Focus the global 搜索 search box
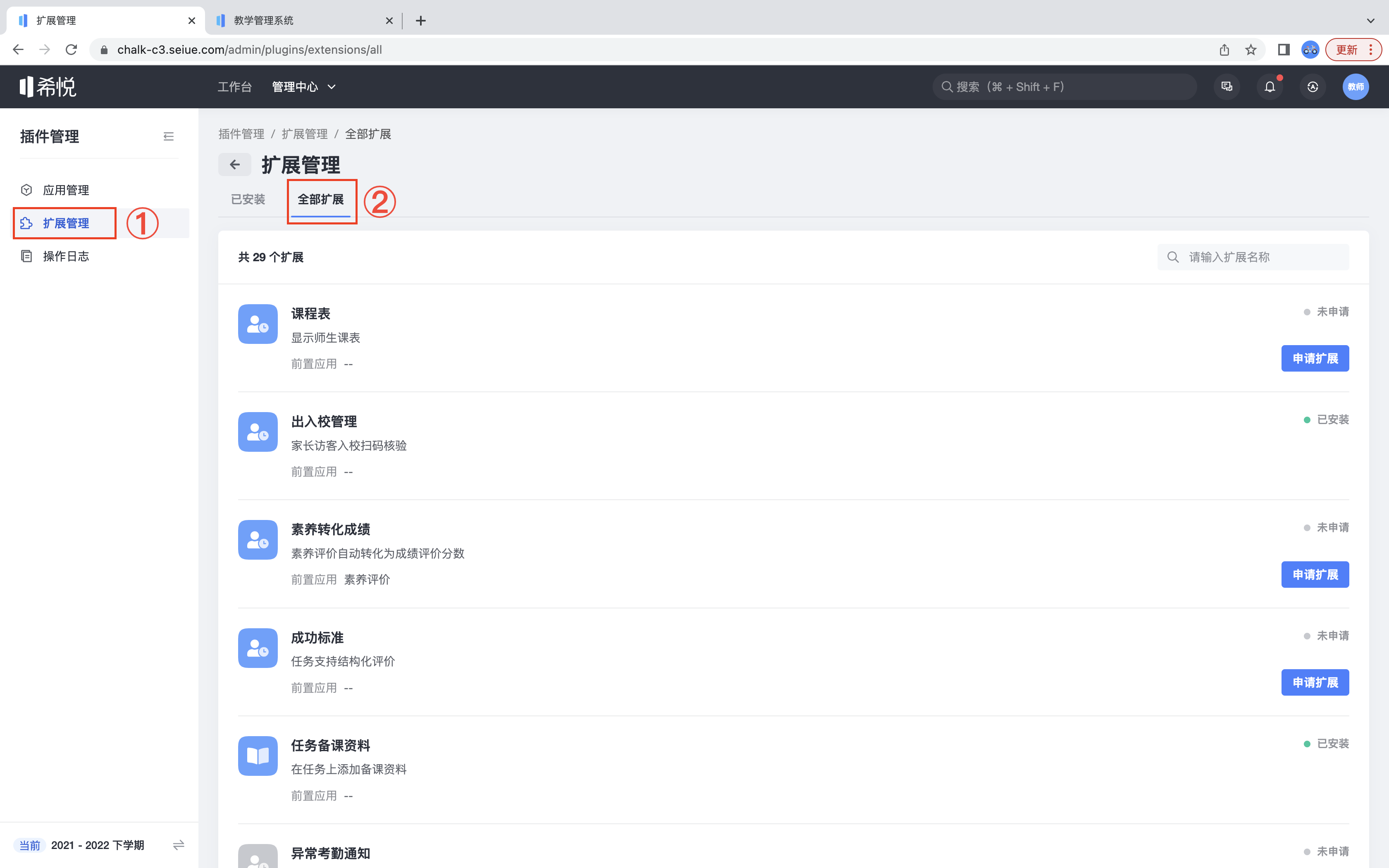This screenshot has height=868, width=1389. click(1065, 87)
